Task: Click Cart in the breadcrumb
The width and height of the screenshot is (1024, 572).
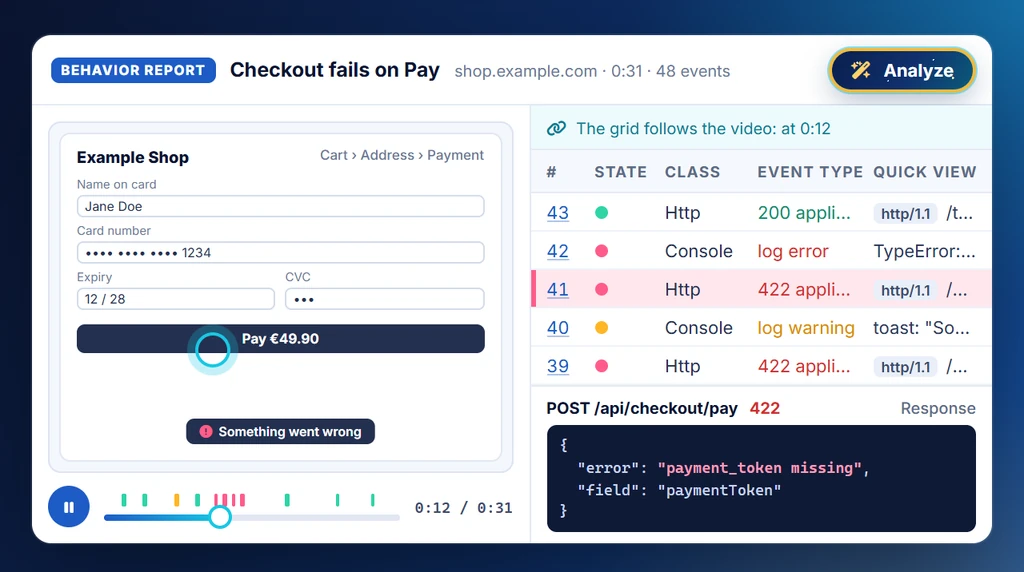Action: (334, 155)
